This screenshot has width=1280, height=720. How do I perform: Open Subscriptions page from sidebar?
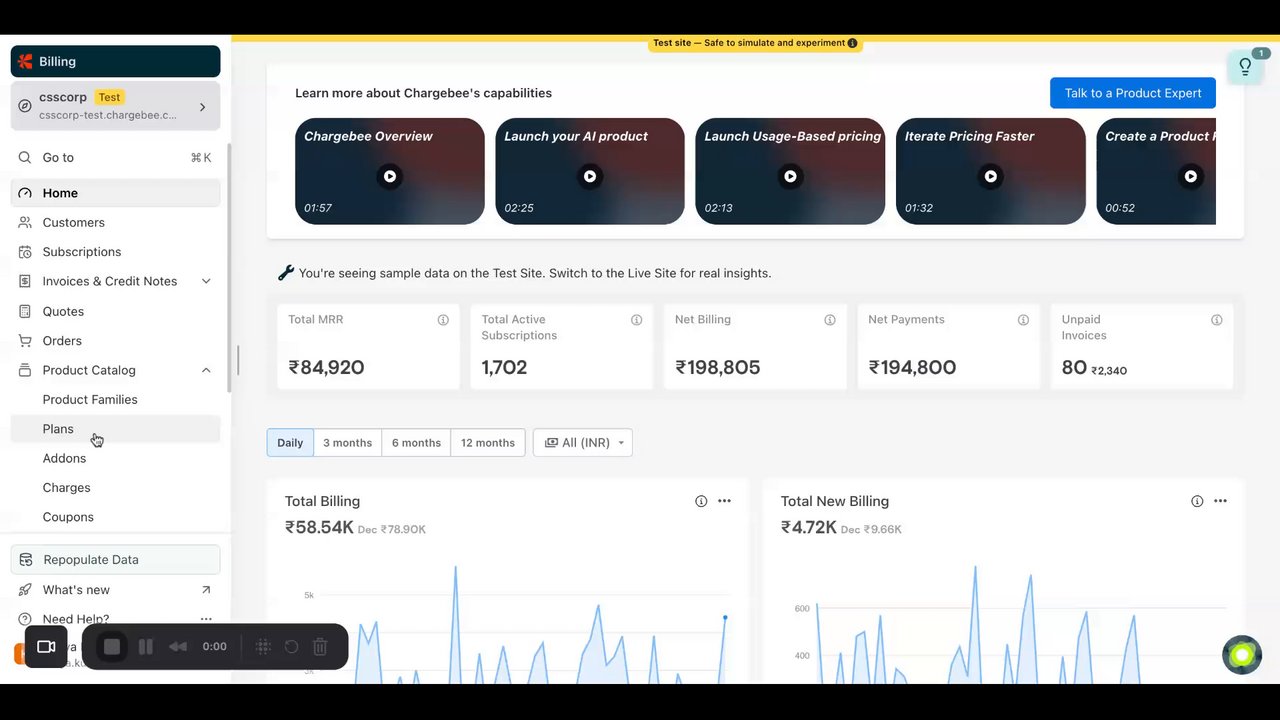click(115, 252)
